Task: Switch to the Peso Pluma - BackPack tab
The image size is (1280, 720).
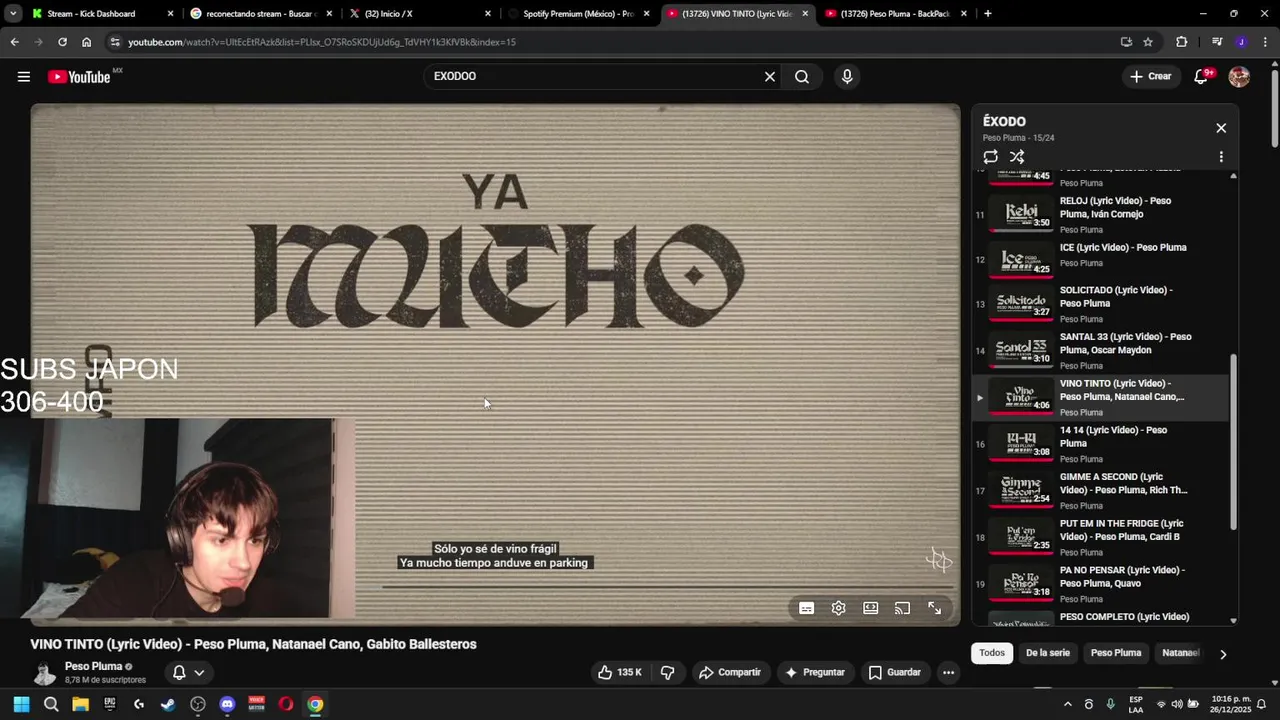Action: [x=894, y=14]
